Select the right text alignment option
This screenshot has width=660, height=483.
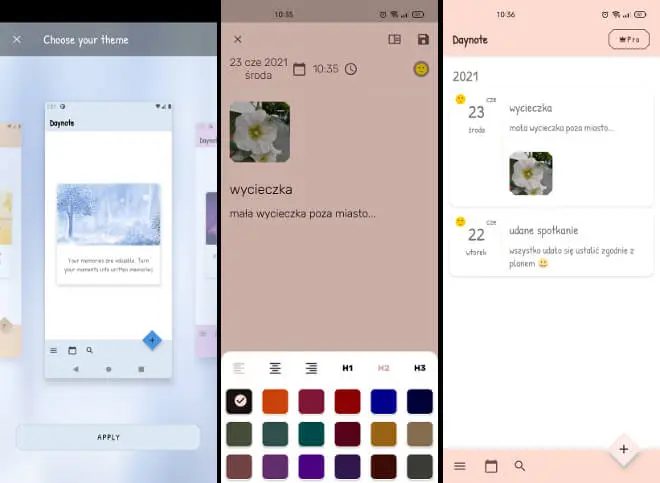click(311, 368)
